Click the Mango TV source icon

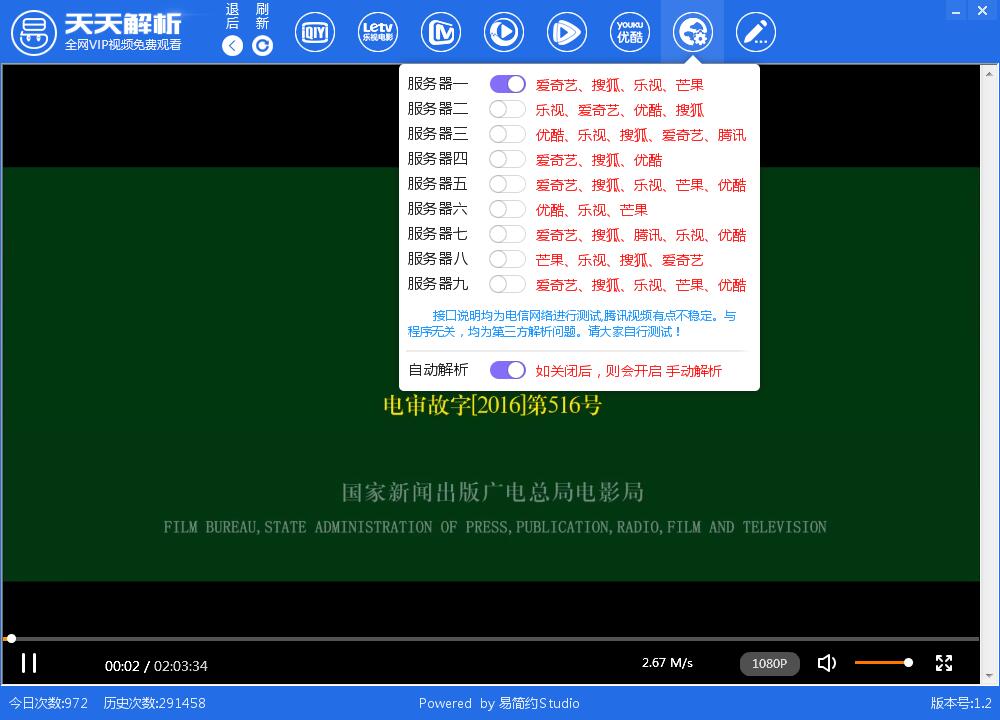[x=441, y=32]
